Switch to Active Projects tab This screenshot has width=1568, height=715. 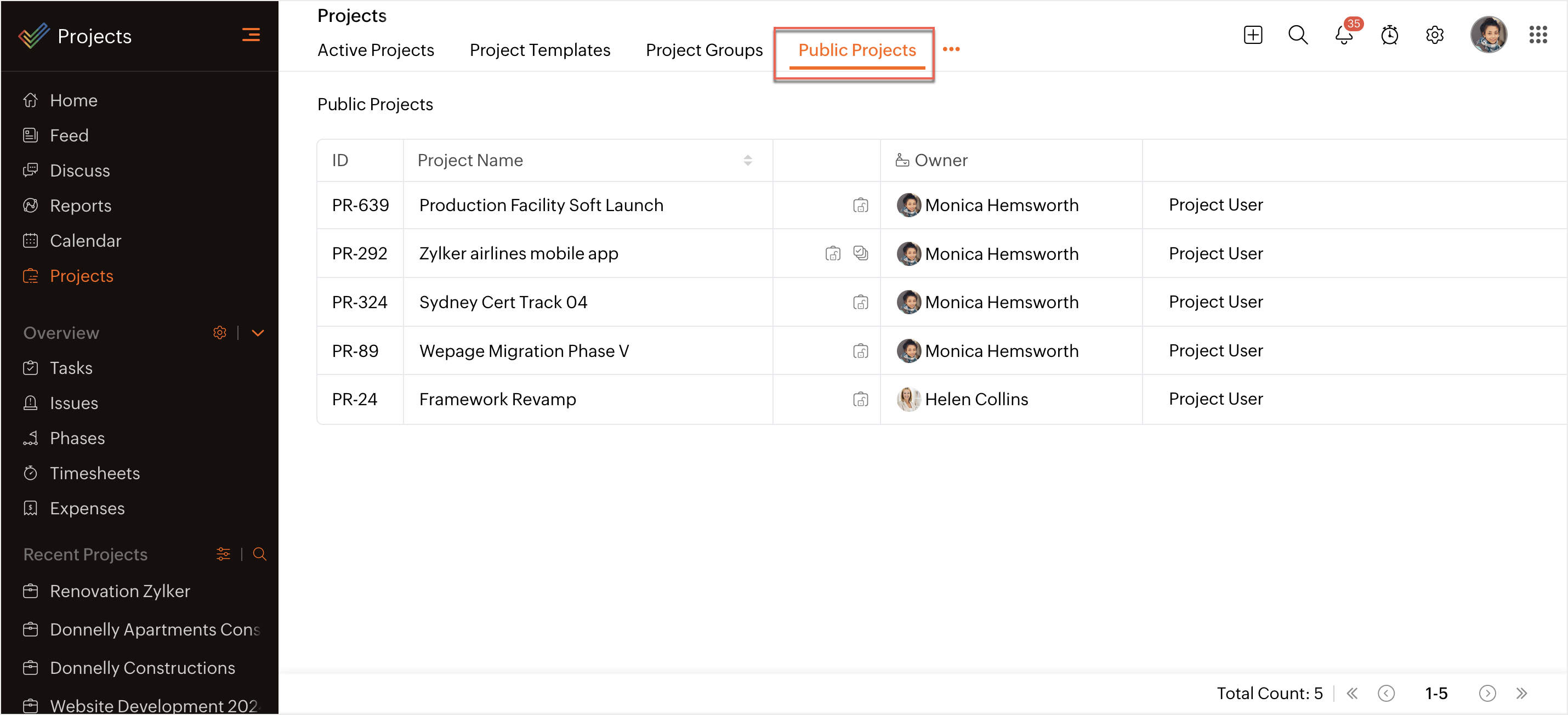[x=376, y=50]
